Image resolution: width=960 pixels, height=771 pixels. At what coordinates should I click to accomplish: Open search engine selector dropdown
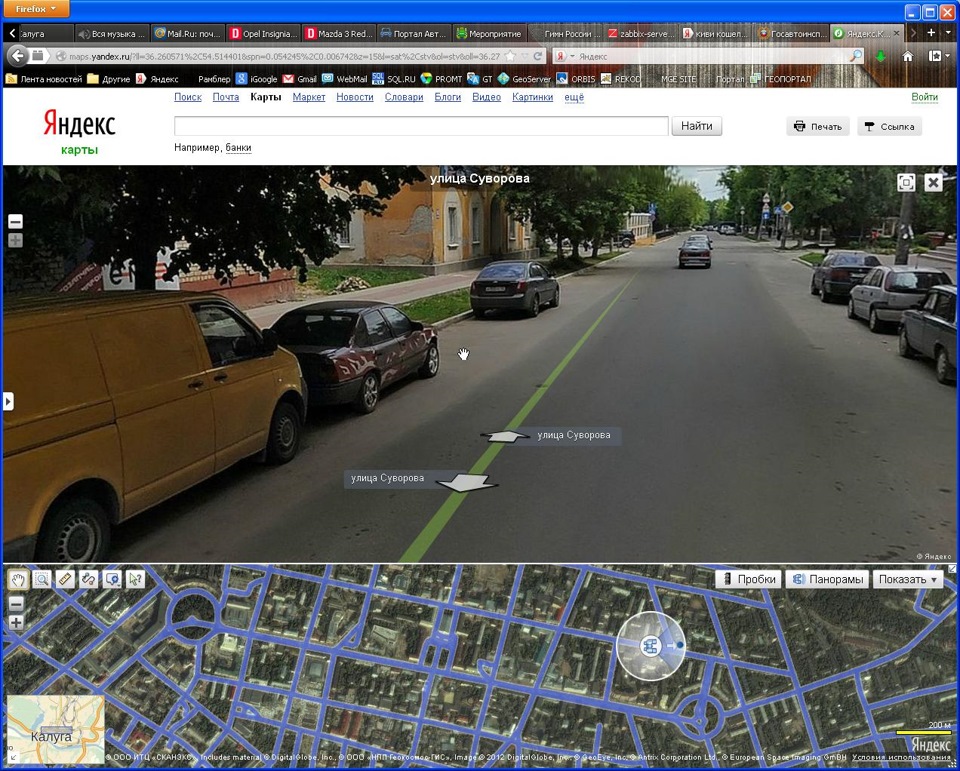point(564,56)
